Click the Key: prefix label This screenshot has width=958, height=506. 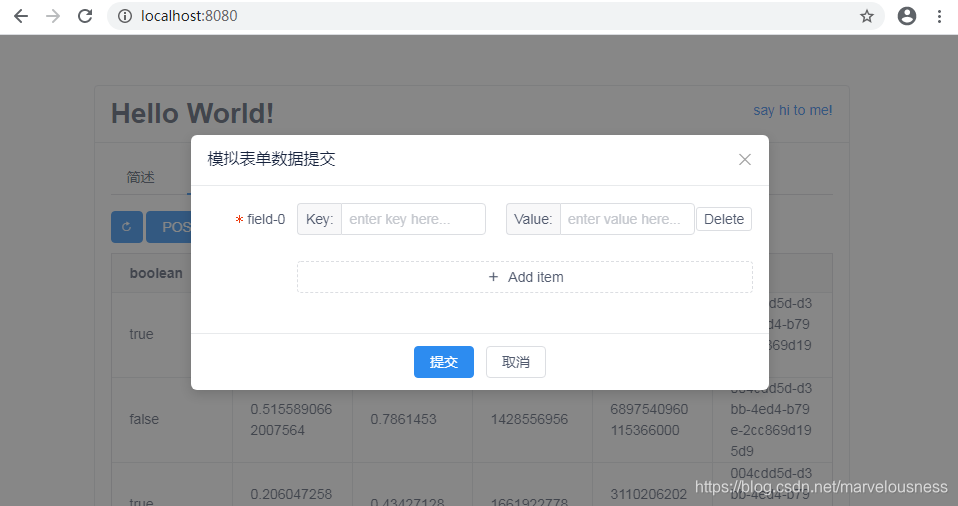(320, 219)
